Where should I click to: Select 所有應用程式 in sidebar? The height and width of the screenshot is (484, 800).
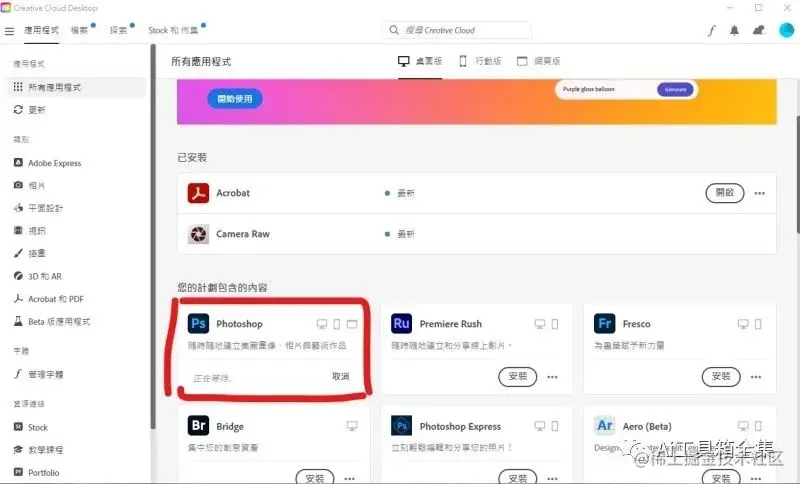76,87
